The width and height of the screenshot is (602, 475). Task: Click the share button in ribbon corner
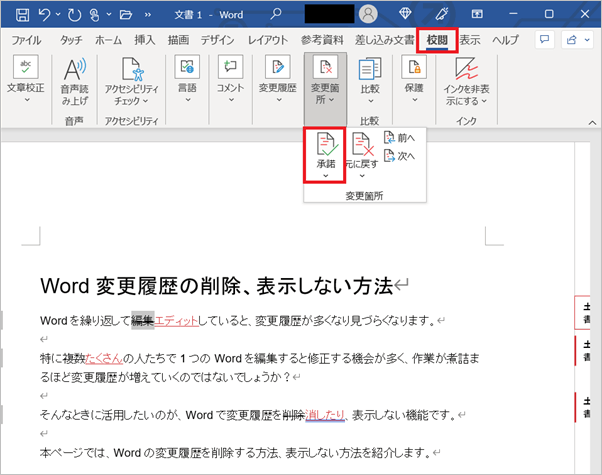574,40
